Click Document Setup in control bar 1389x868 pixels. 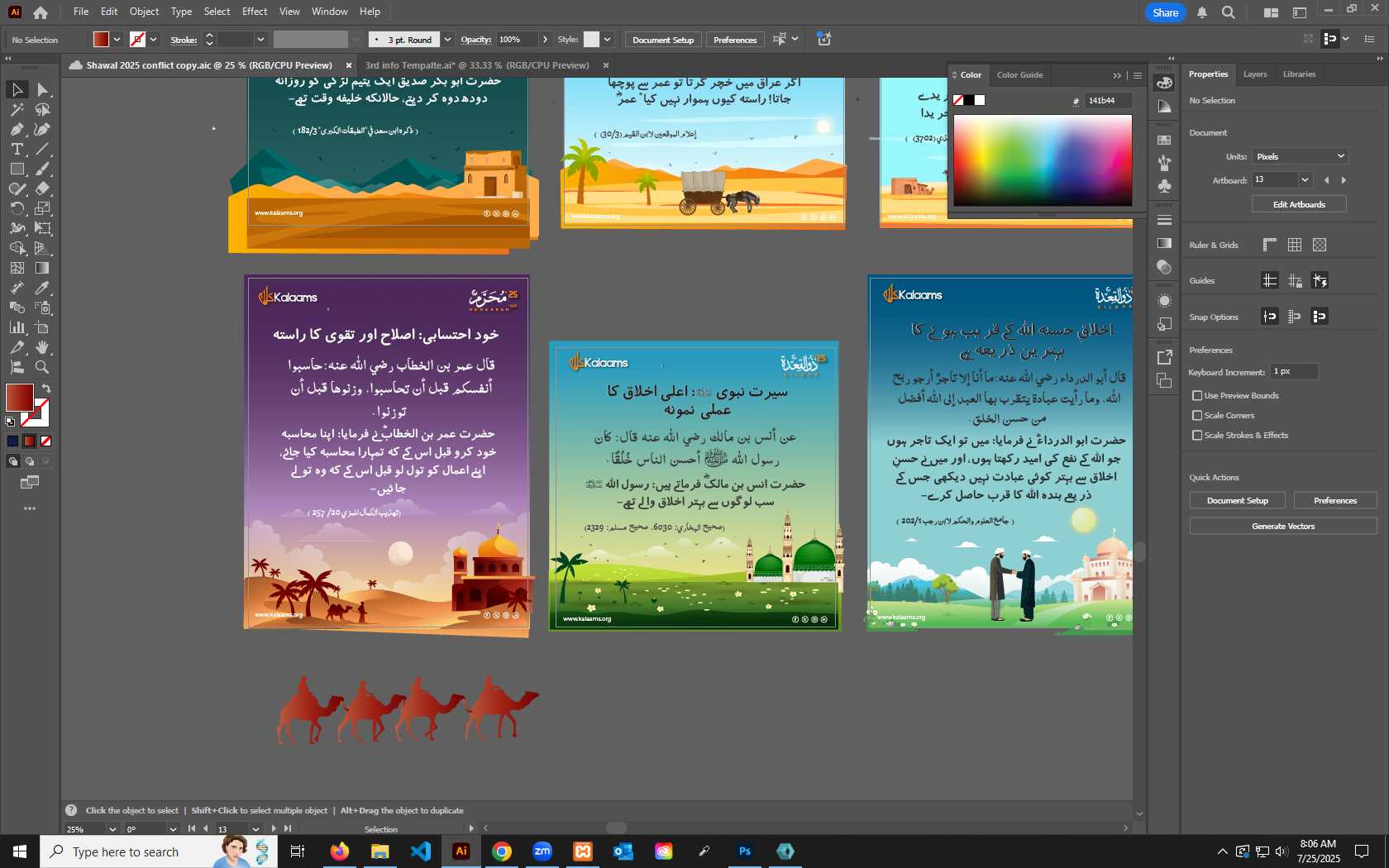point(663,40)
